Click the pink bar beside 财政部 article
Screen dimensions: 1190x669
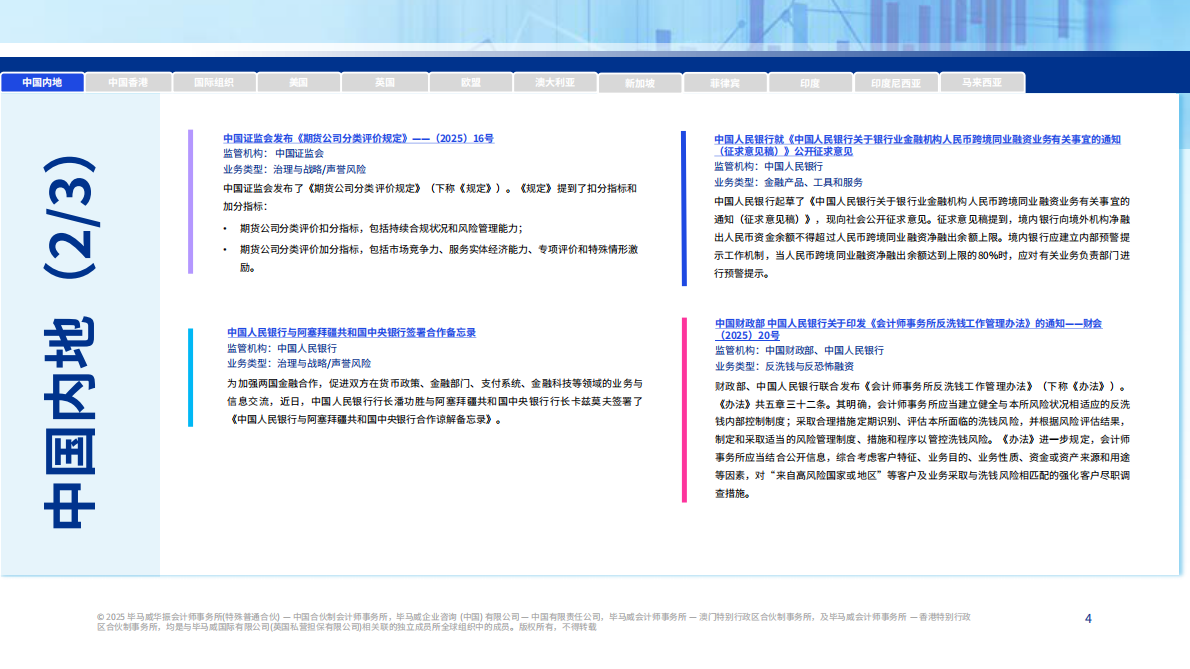684,409
